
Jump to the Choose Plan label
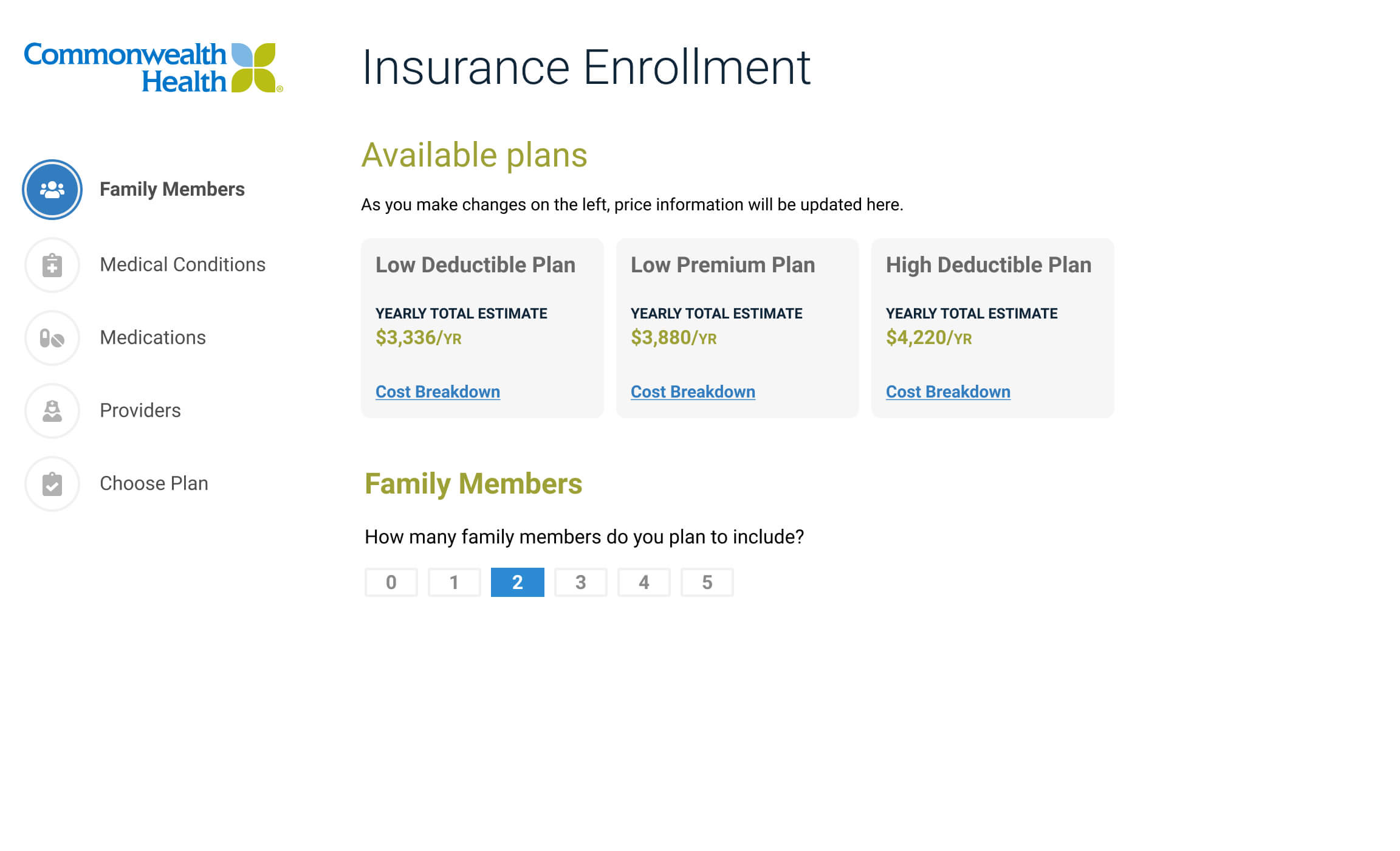point(154,484)
